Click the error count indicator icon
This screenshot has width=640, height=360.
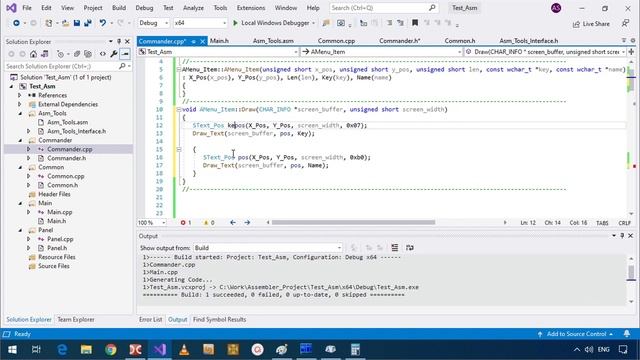coord(183,223)
